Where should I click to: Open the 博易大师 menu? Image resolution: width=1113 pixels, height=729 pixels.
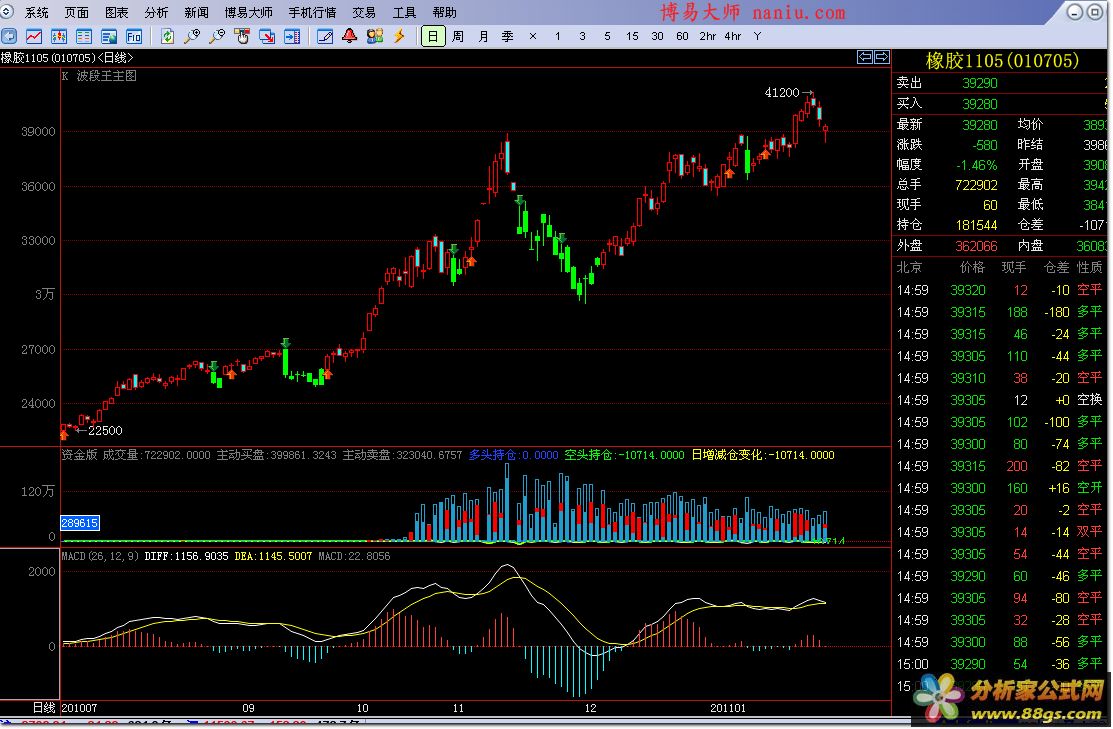coord(247,13)
